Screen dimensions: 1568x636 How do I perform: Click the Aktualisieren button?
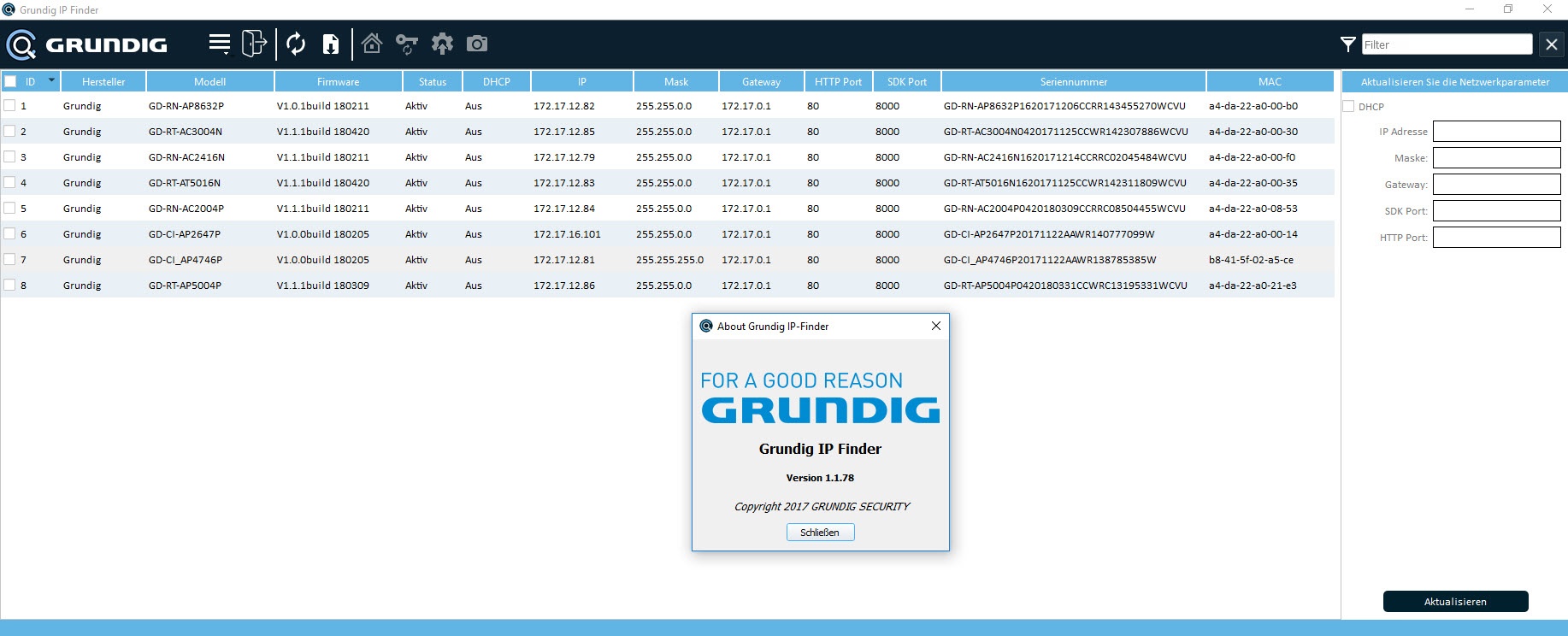click(x=1455, y=602)
